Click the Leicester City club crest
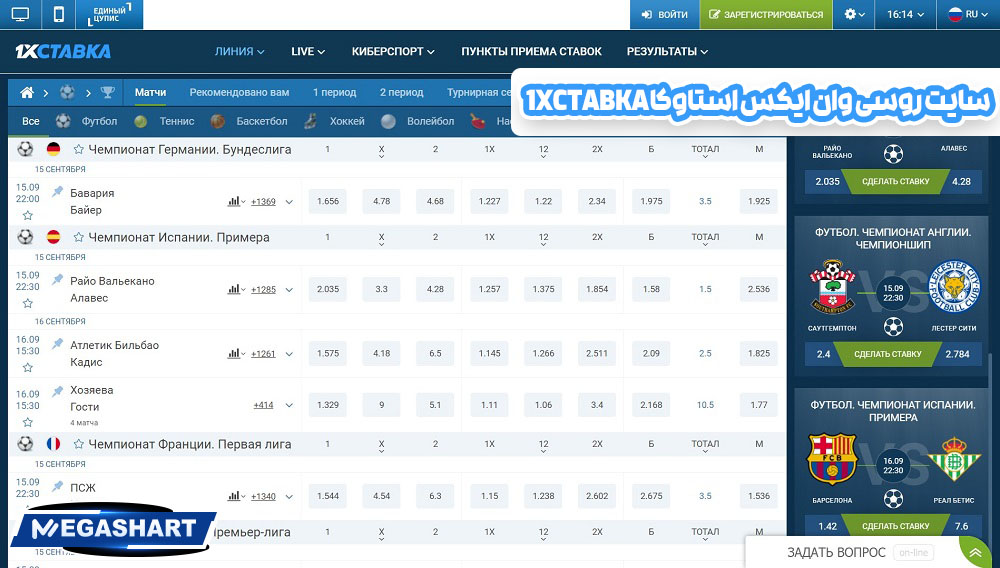The width and height of the screenshot is (1000, 568). click(954, 286)
